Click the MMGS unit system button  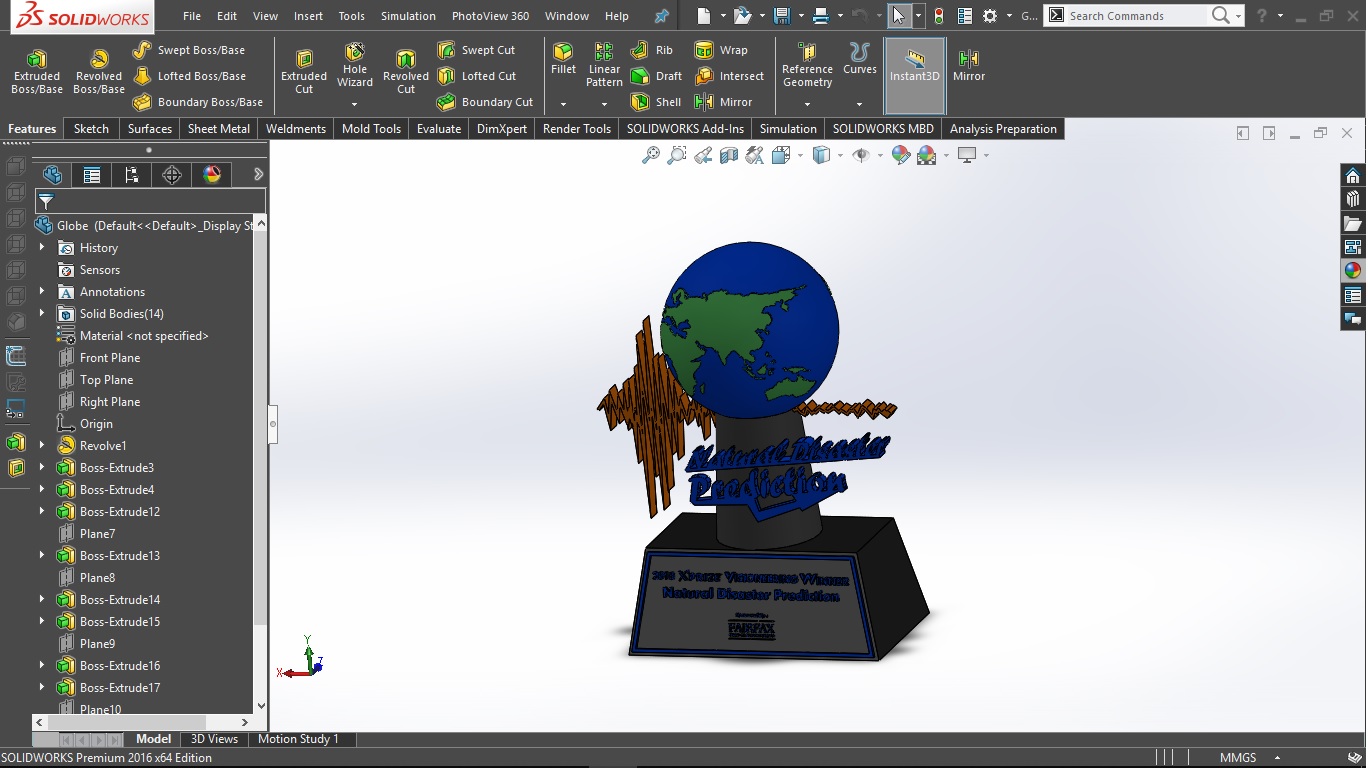[x=1237, y=758]
